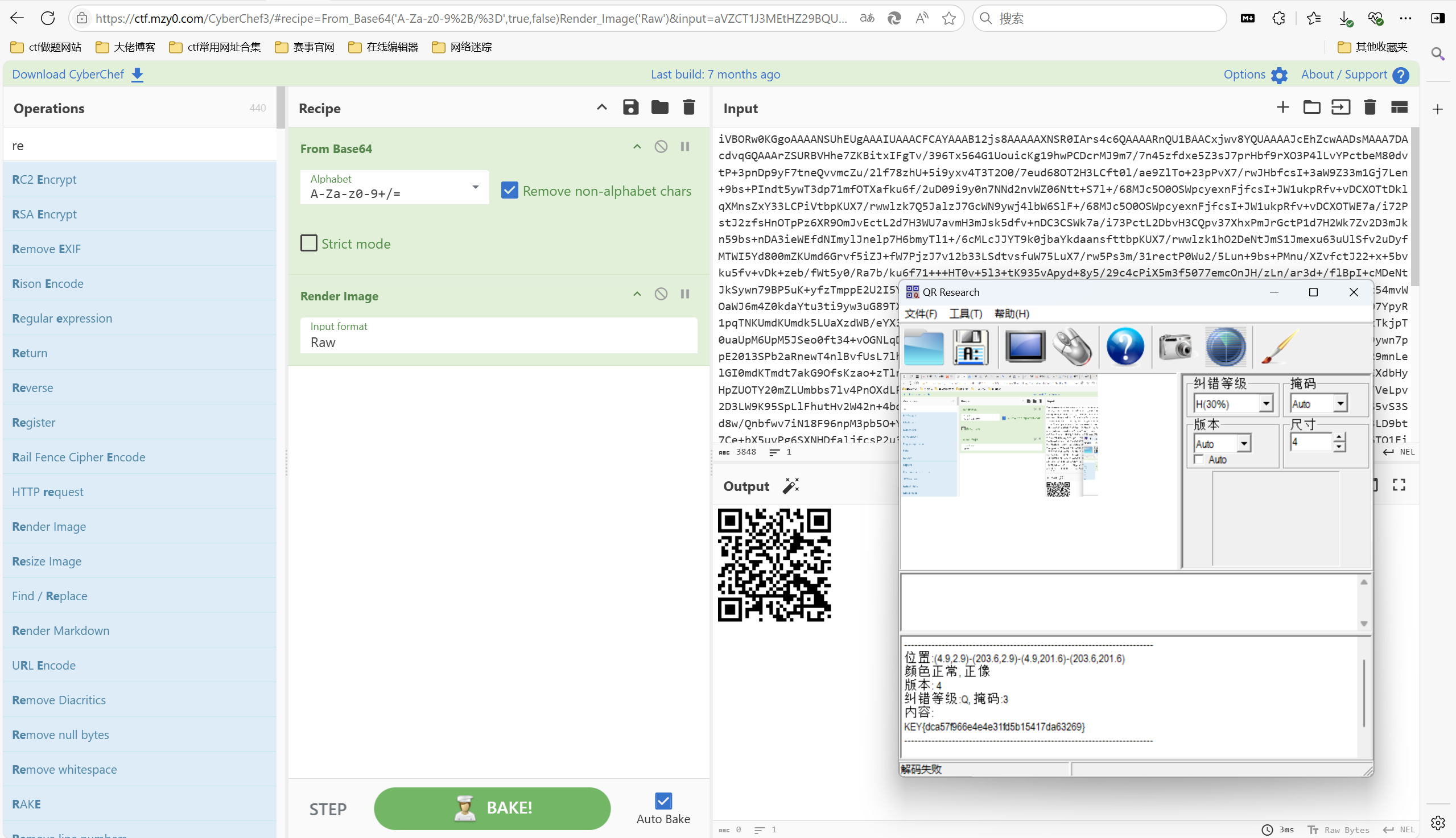Click the Download CyberChef arrow icon

click(x=138, y=75)
